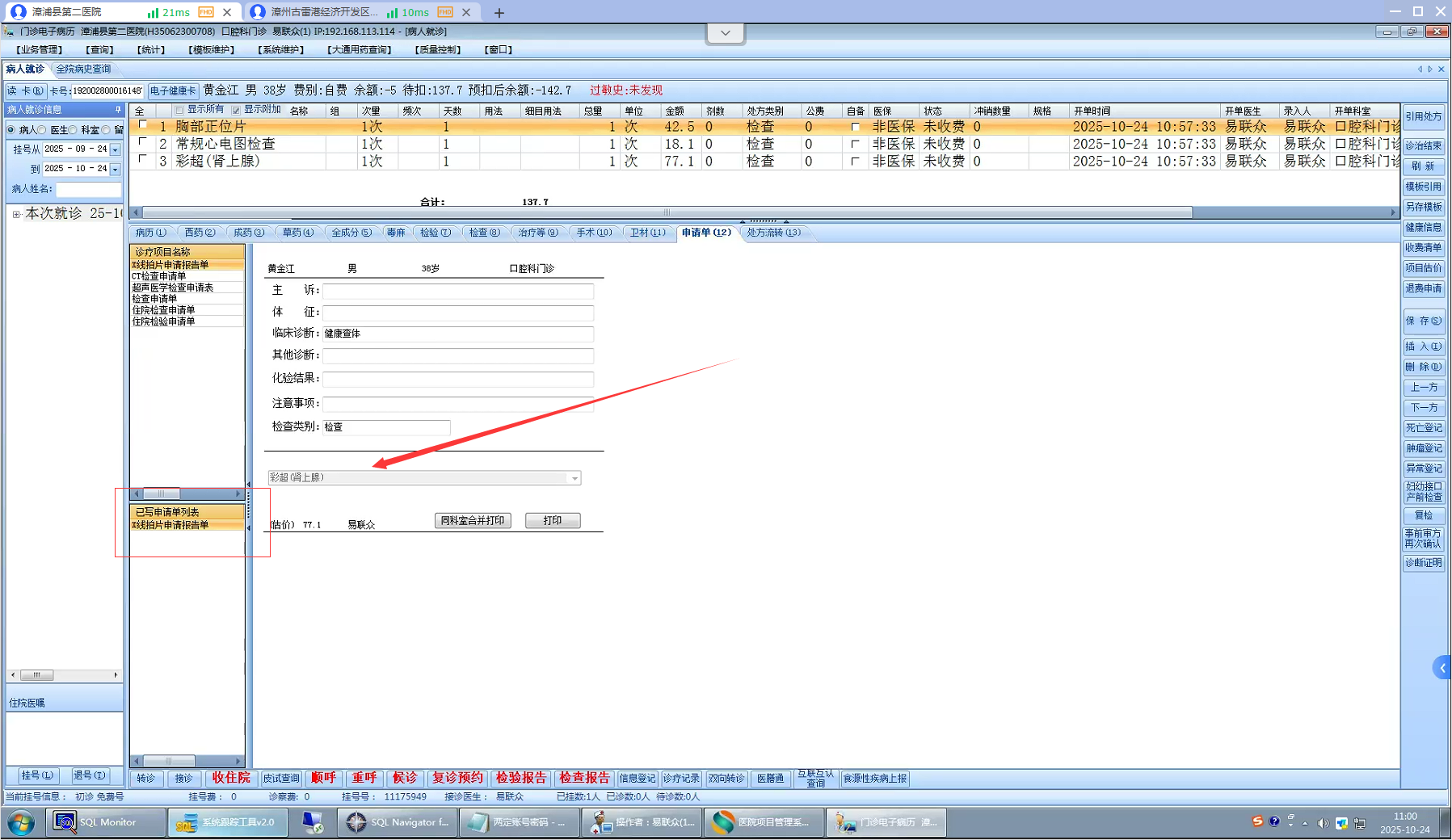Click the 退费申请 button

(x=1423, y=288)
